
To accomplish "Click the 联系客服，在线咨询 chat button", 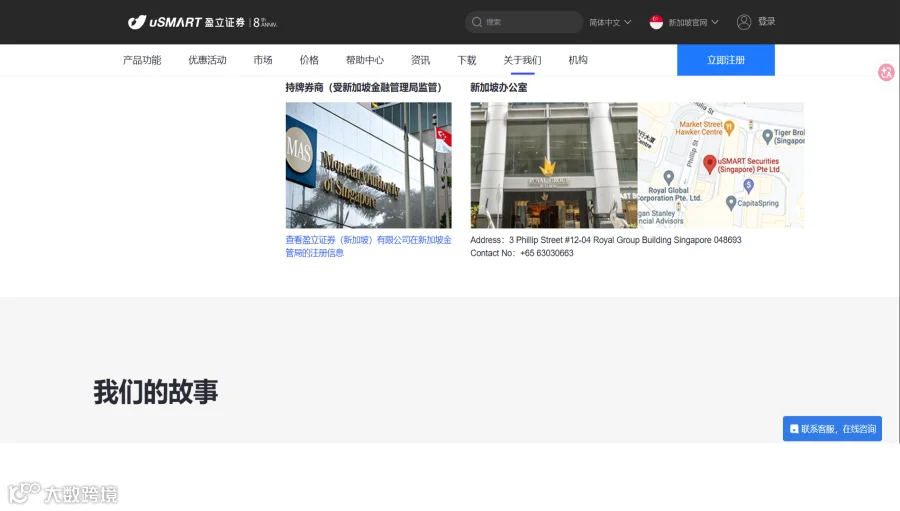I will pyautogui.click(x=832, y=428).
